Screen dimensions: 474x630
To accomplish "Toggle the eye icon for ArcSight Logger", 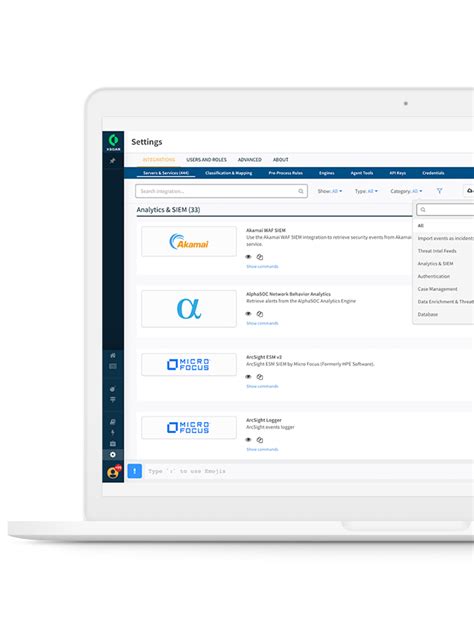I will [249, 440].
